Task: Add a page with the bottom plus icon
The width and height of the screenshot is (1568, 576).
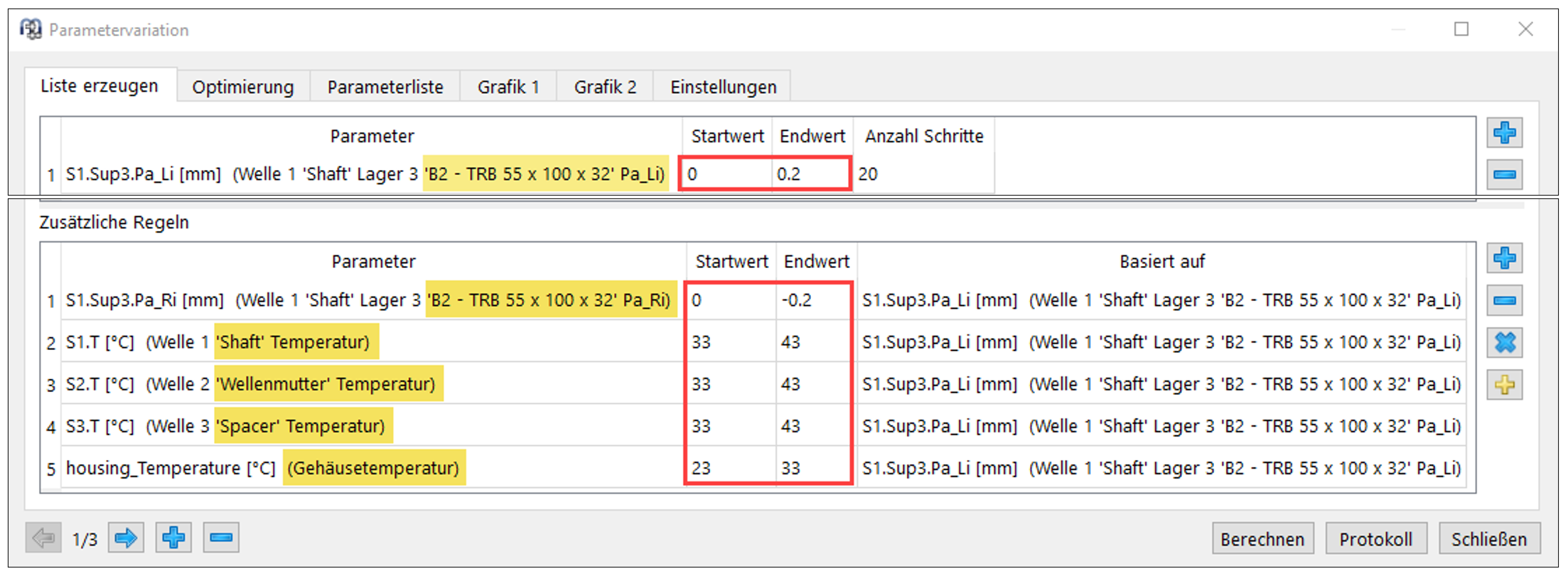Action: (173, 538)
